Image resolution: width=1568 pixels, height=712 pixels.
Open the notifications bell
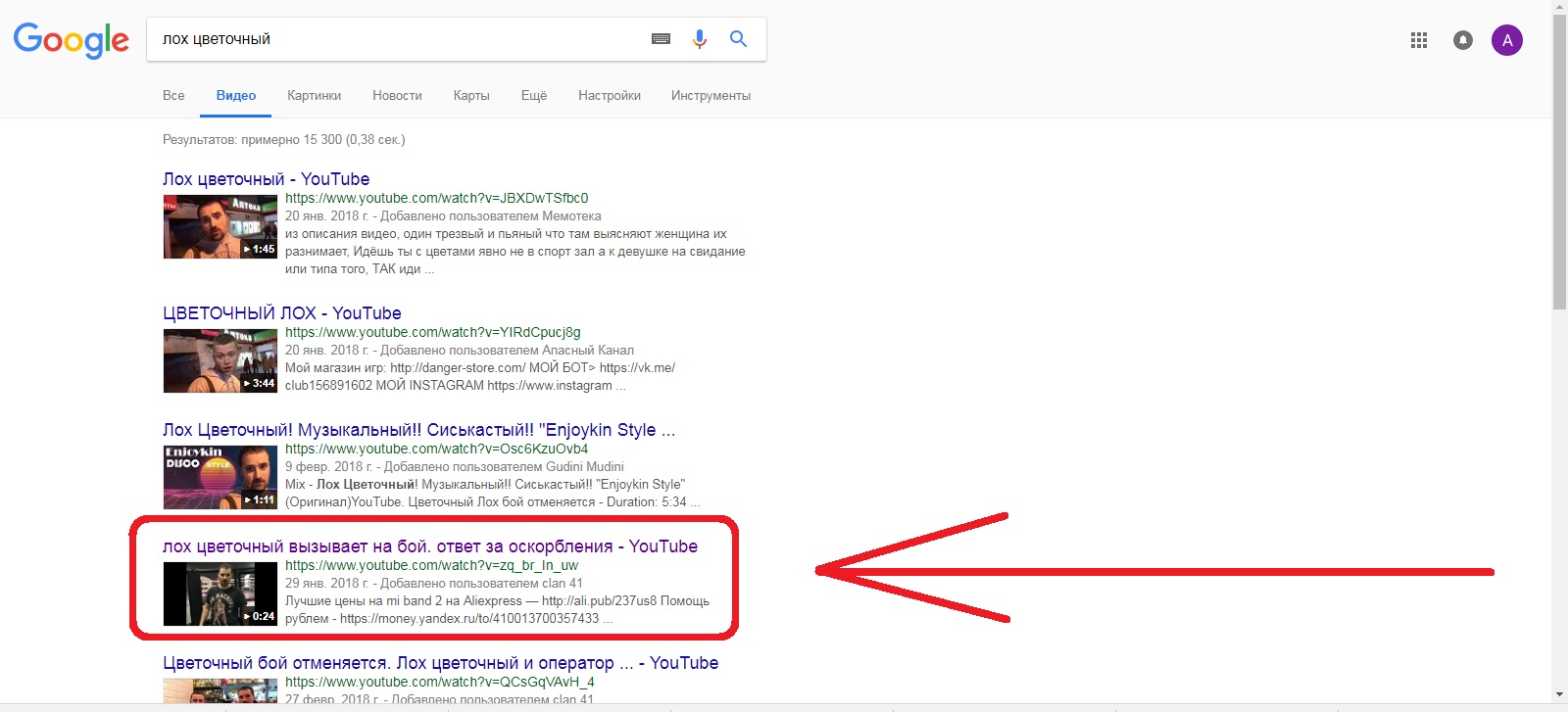pyautogui.click(x=1463, y=40)
